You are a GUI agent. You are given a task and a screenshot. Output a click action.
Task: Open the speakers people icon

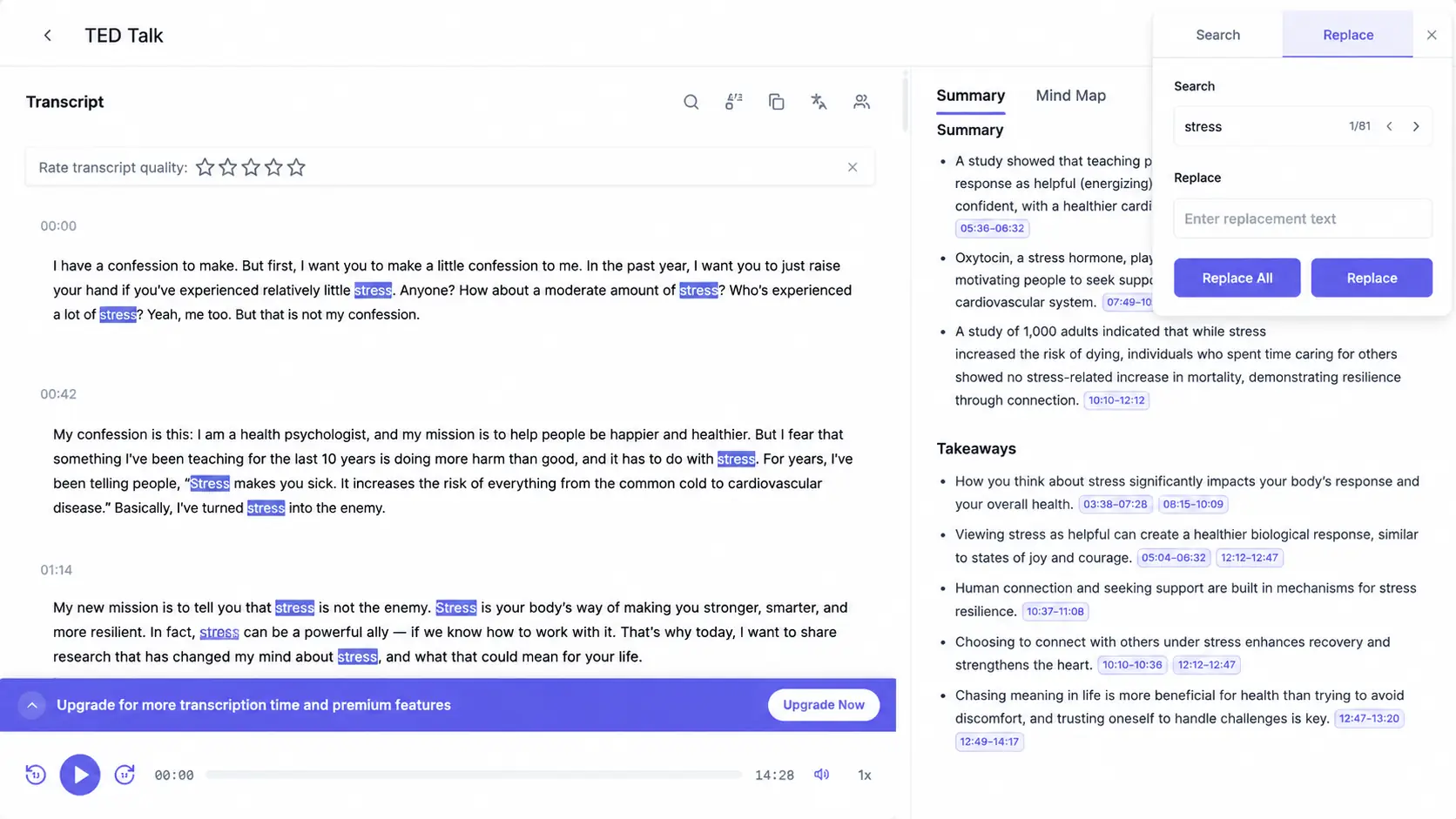pos(861,102)
